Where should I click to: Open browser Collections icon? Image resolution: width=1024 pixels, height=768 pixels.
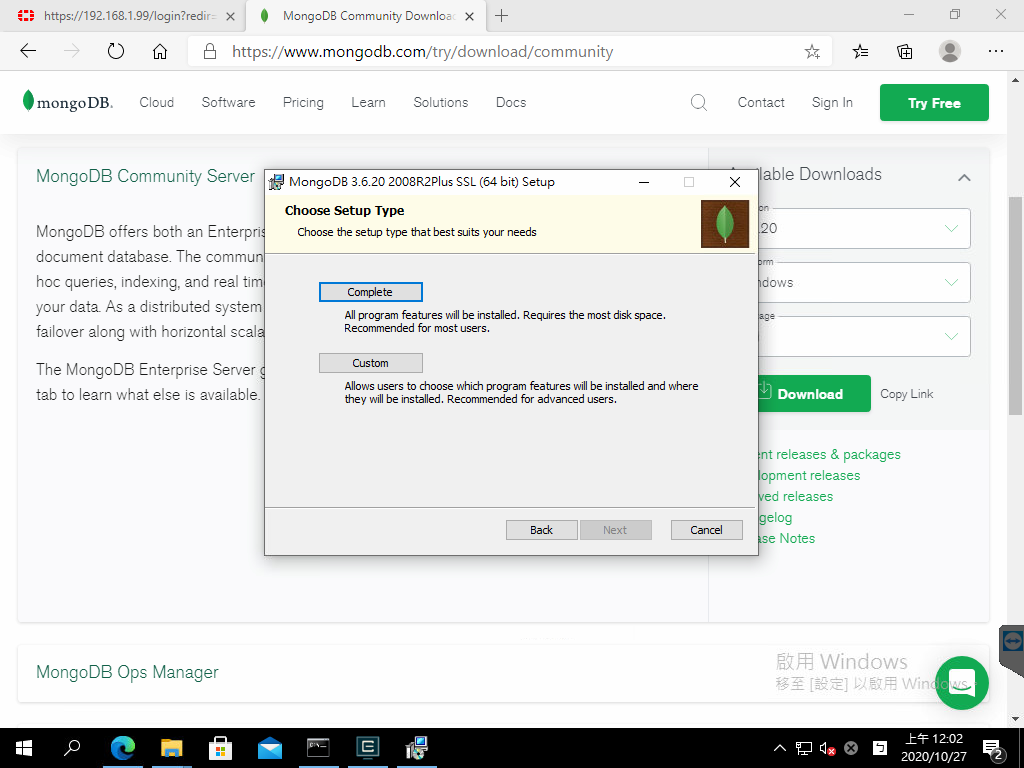(x=904, y=51)
